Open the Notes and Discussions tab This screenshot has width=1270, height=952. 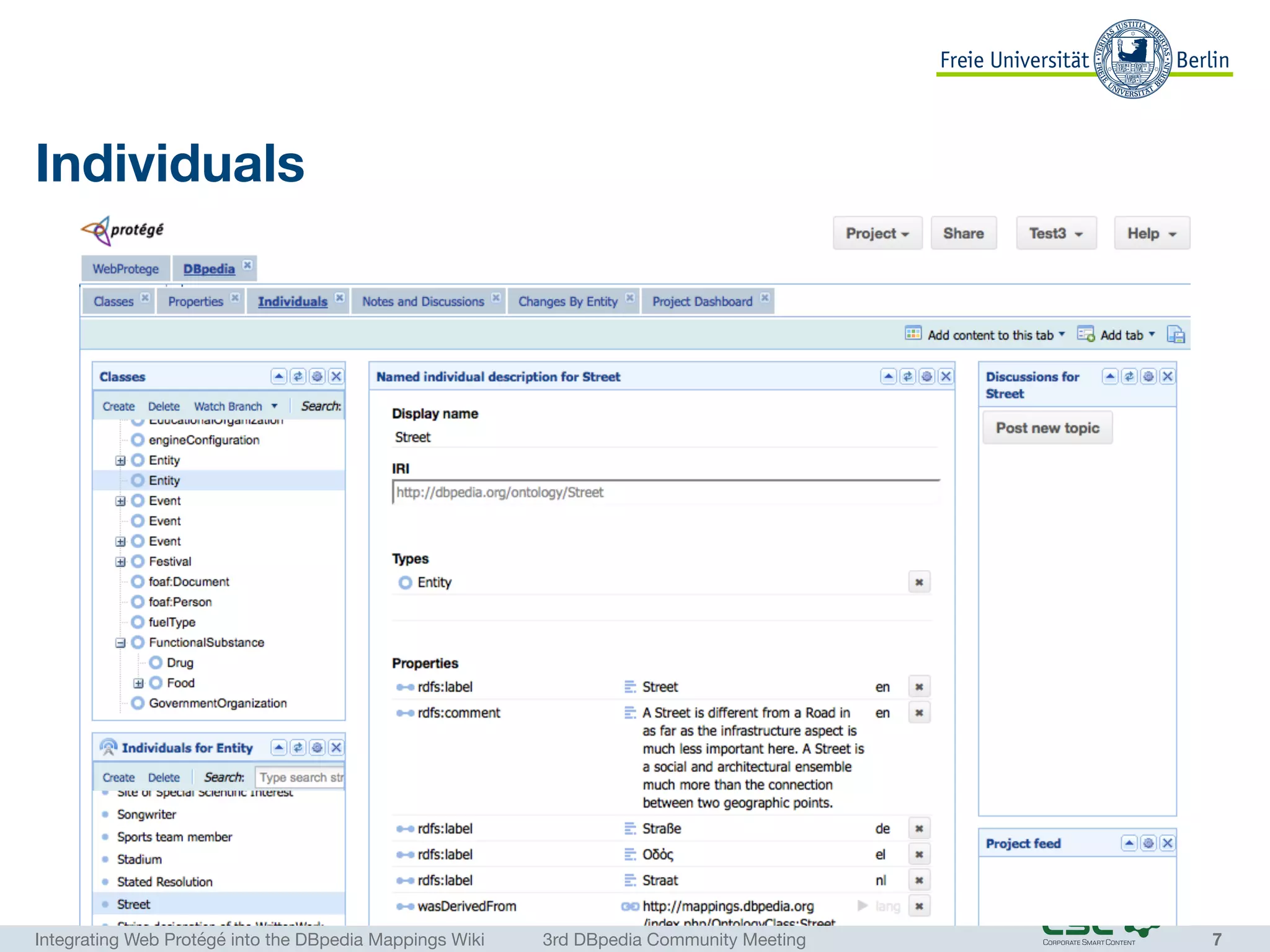(423, 301)
